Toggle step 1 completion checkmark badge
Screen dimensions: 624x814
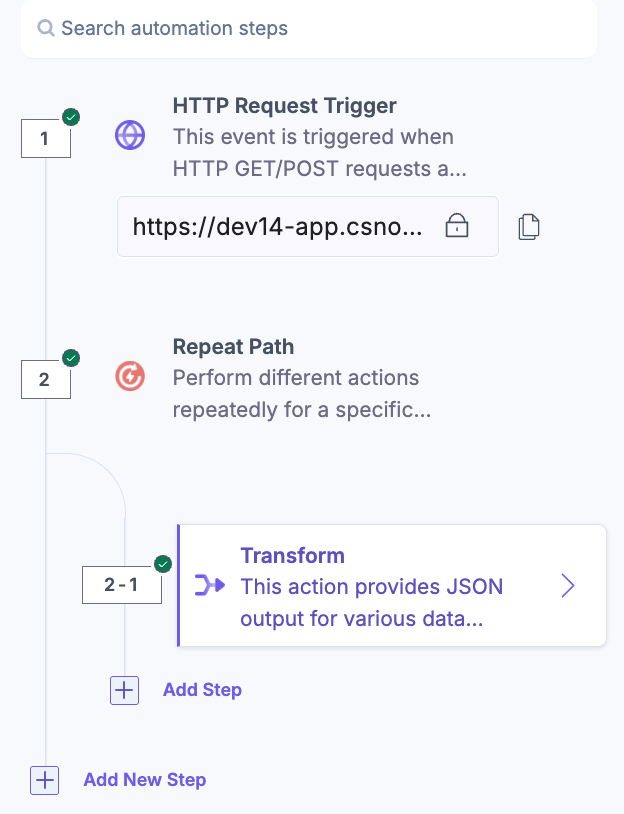tap(70, 117)
